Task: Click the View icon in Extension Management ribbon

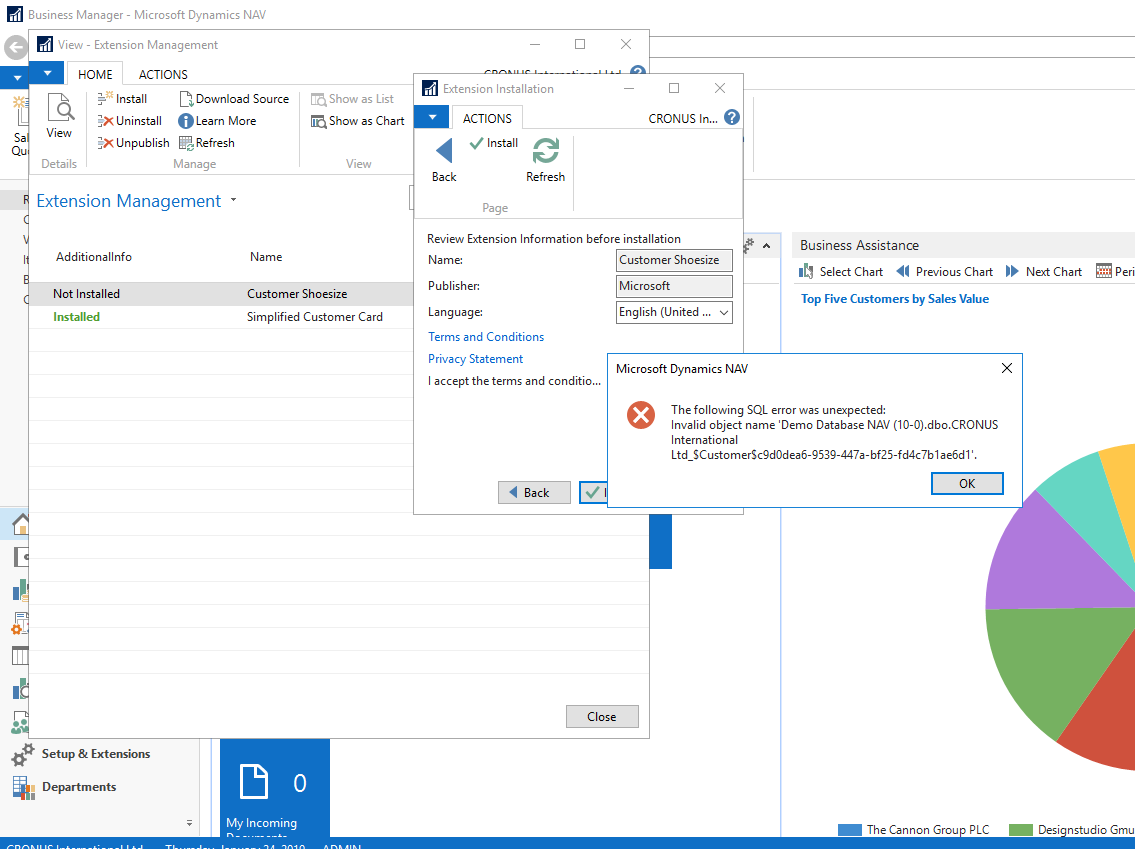Action: (x=59, y=109)
